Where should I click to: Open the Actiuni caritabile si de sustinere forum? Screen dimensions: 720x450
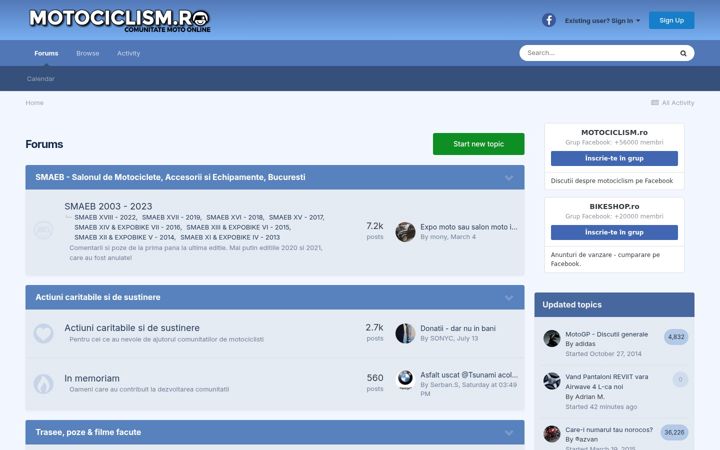coord(132,328)
